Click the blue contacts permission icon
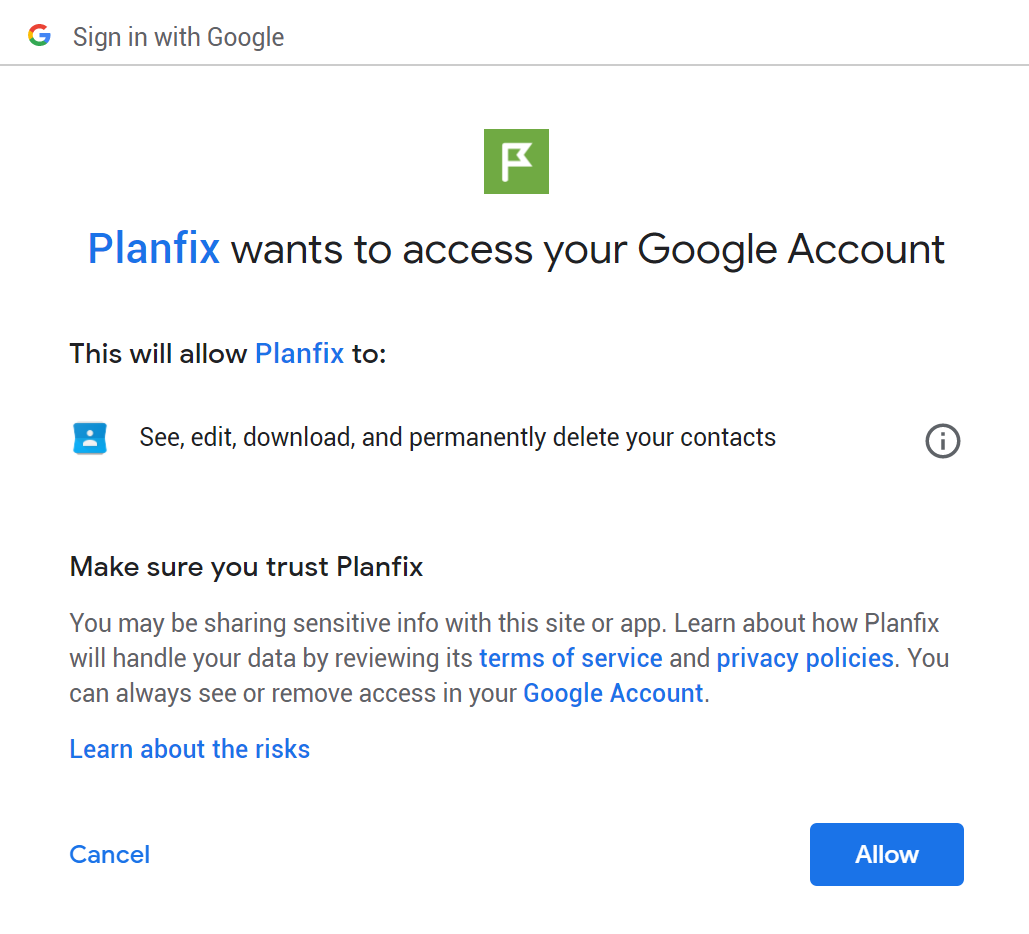The height and width of the screenshot is (934, 1029). pyautogui.click(x=90, y=438)
